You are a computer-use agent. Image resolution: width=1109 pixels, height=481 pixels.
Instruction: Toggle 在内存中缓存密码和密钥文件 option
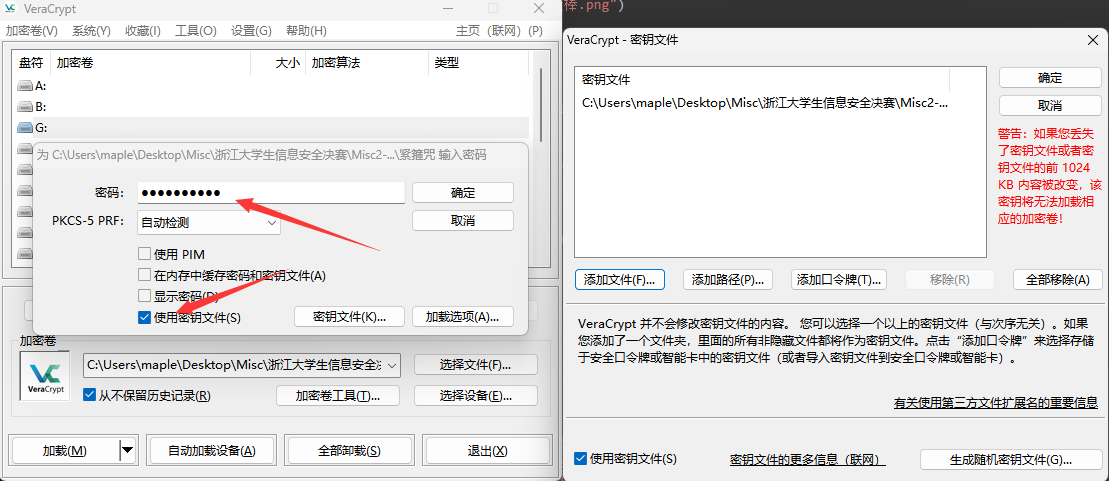coord(145,275)
